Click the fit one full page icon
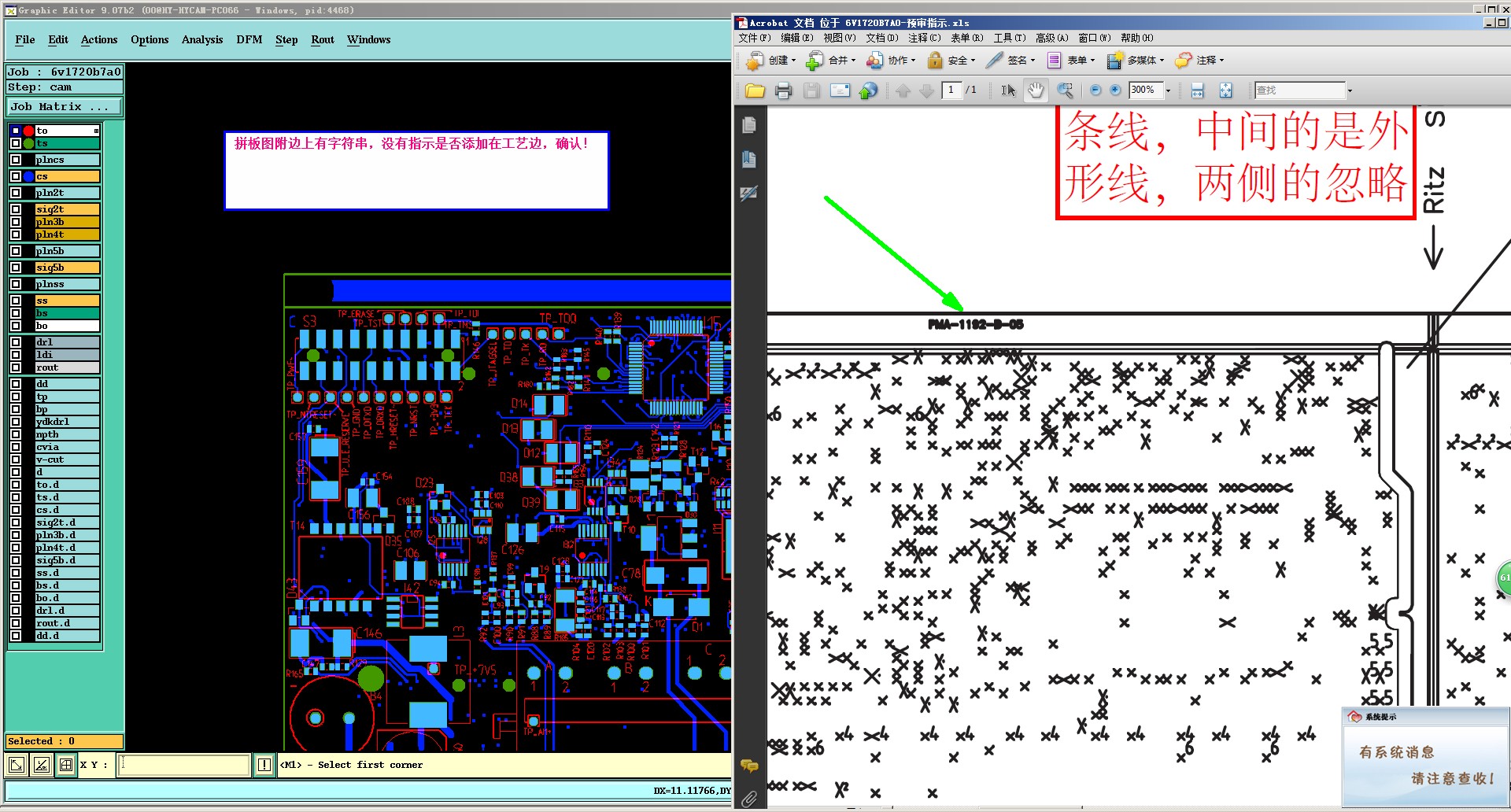Image resolution: width=1511 pixels, height=812 pixels. (1225, 90)
